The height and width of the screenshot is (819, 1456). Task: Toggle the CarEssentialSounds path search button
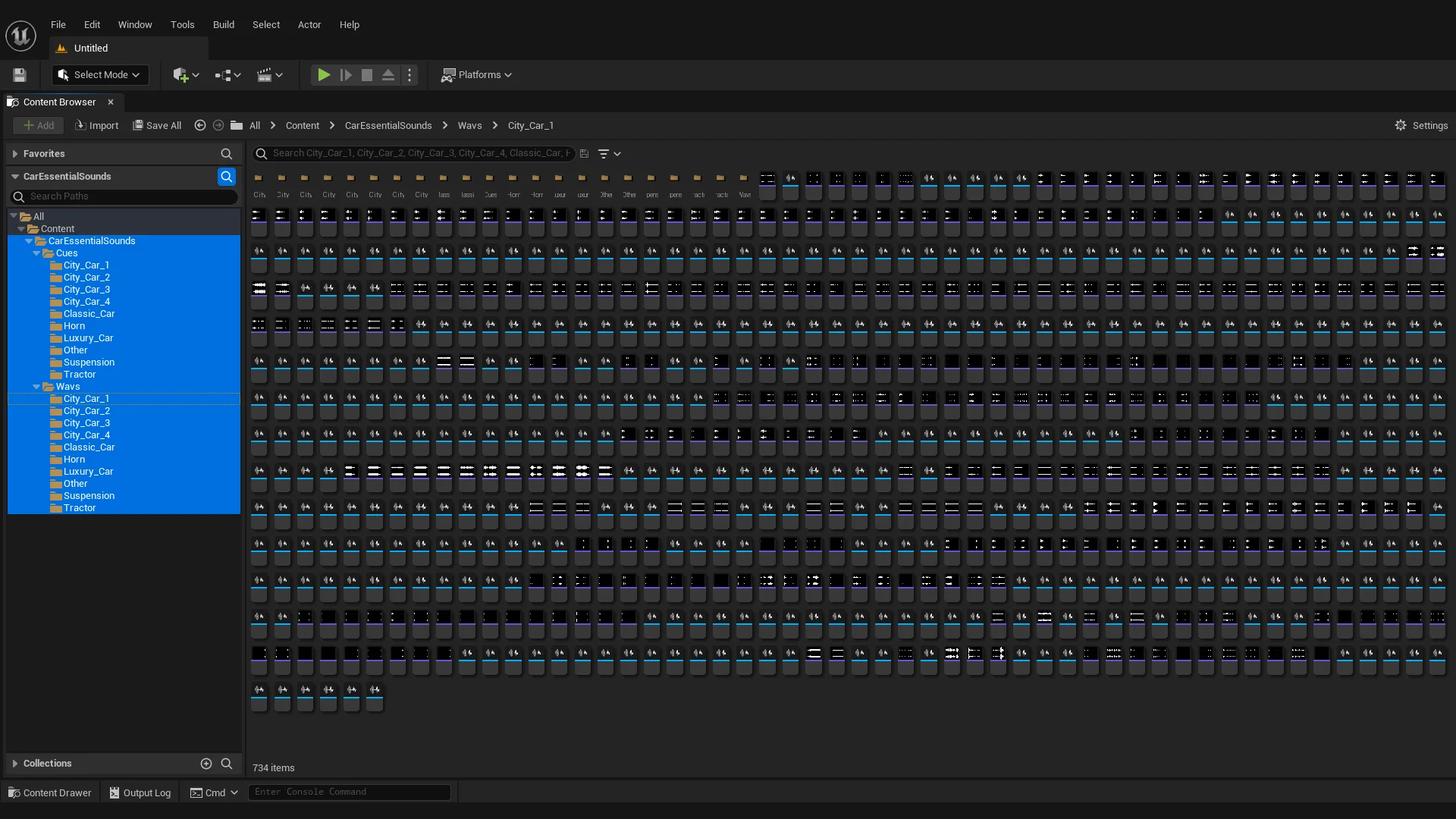coord(226,177)
